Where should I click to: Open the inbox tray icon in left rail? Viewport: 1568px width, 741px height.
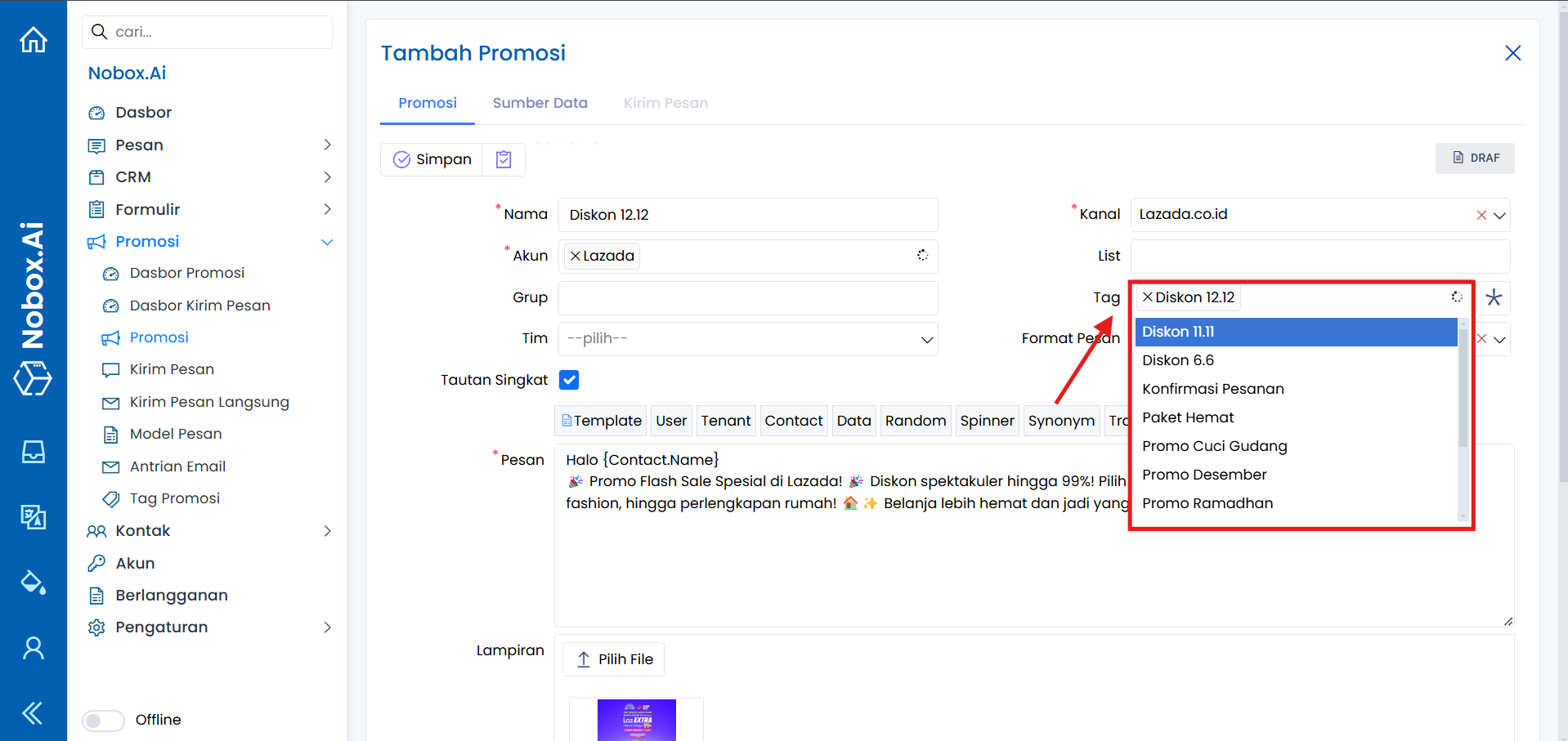coord(34,452)
